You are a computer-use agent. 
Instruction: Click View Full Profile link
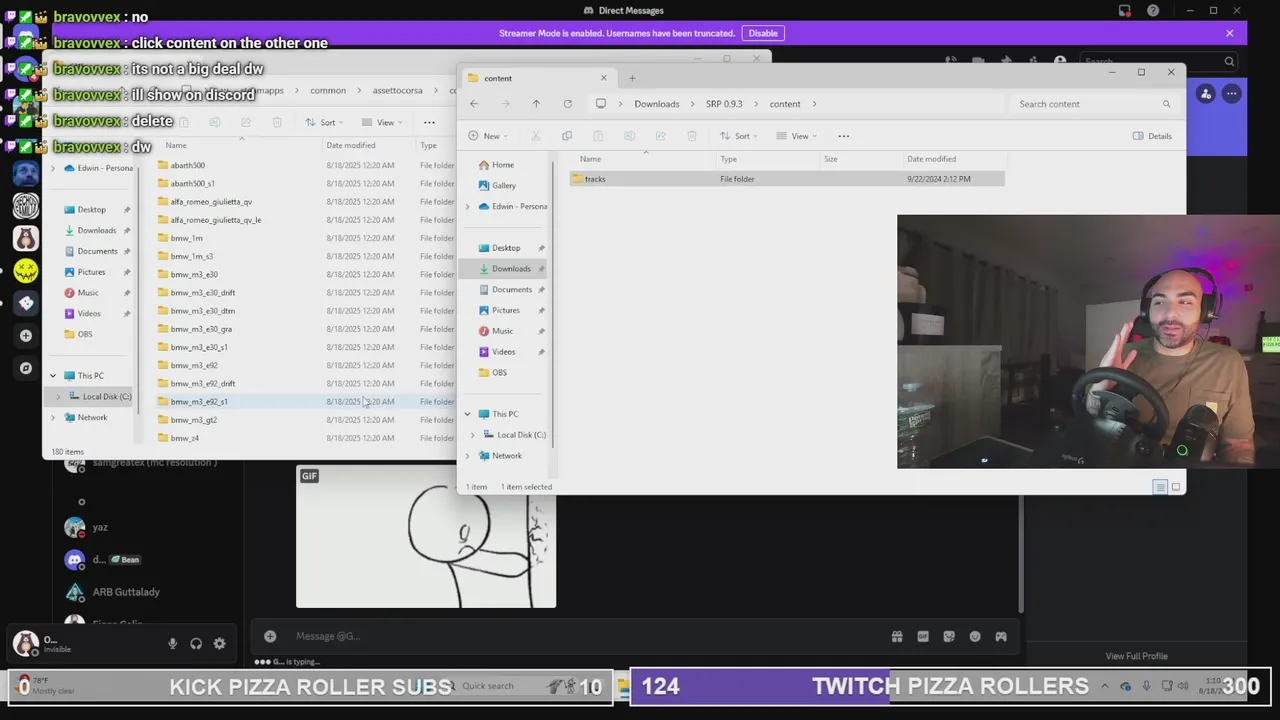tap(1136, 656)
